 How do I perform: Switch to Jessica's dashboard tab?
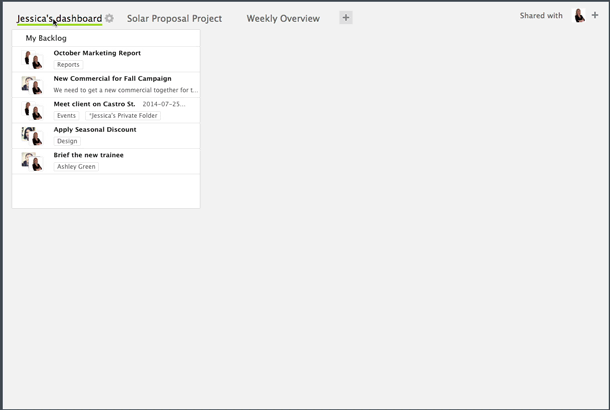pyautogui.click(x=59, y=18)
